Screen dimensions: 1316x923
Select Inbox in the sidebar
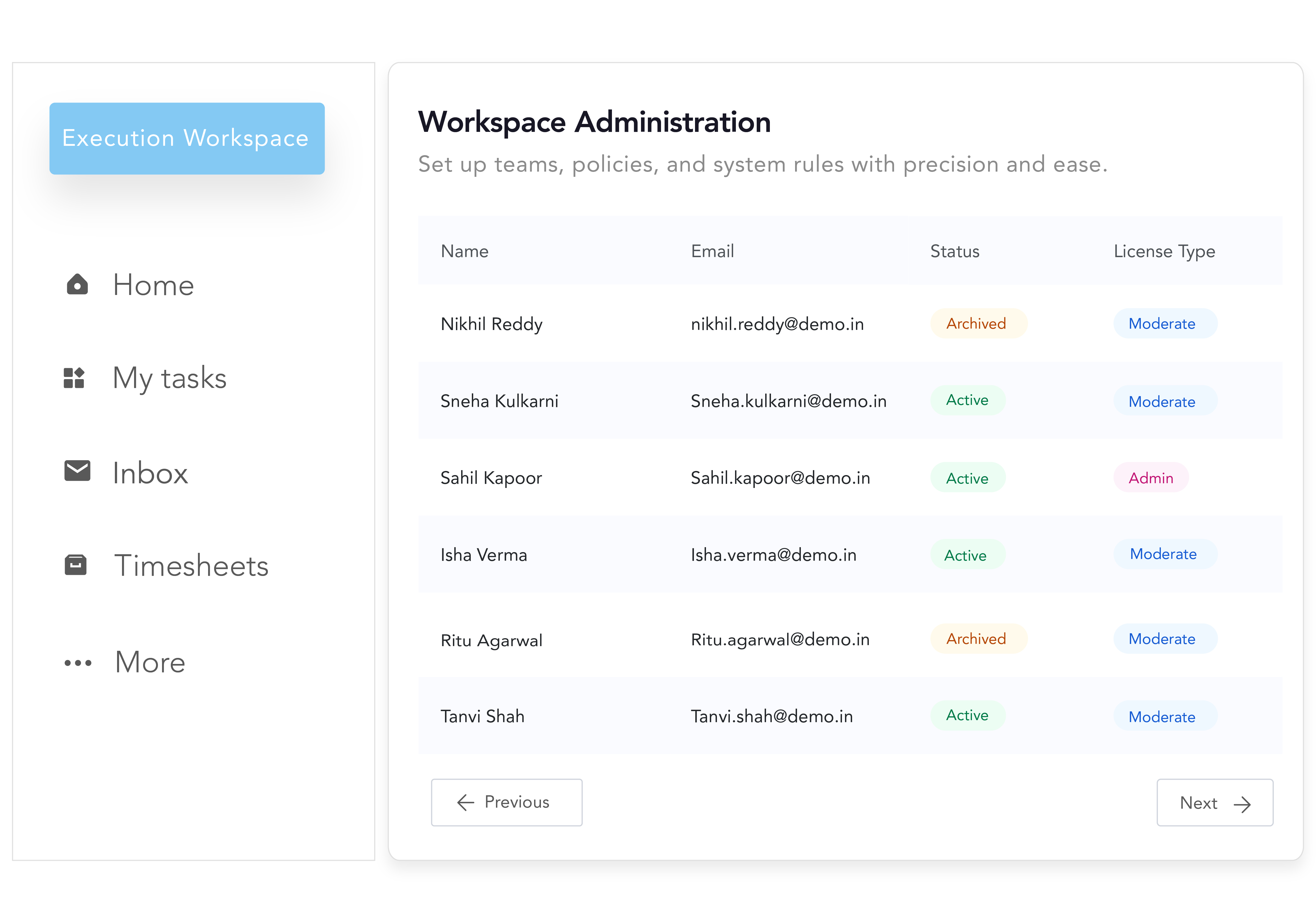[x=150, y=473]
